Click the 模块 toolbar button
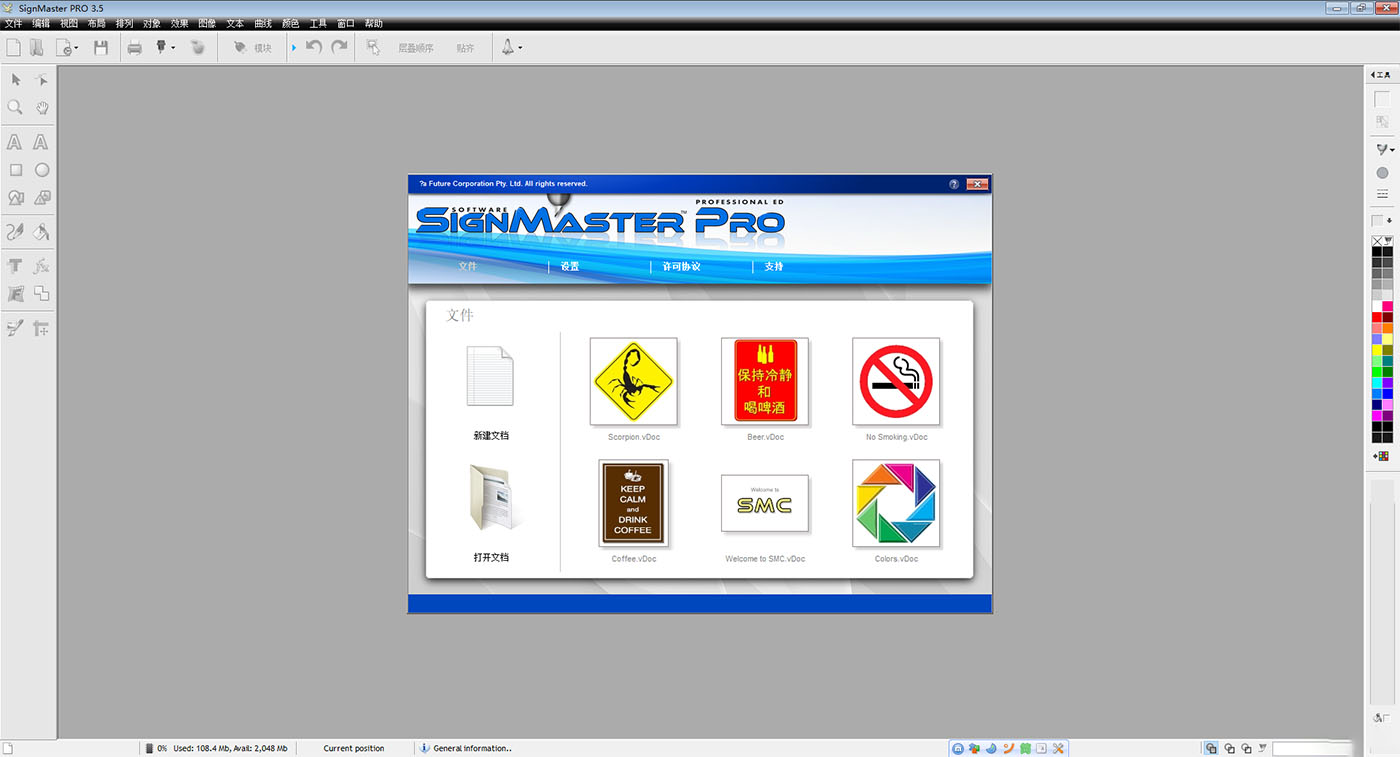Screen dimensions: 1400x757 [253, 48]
